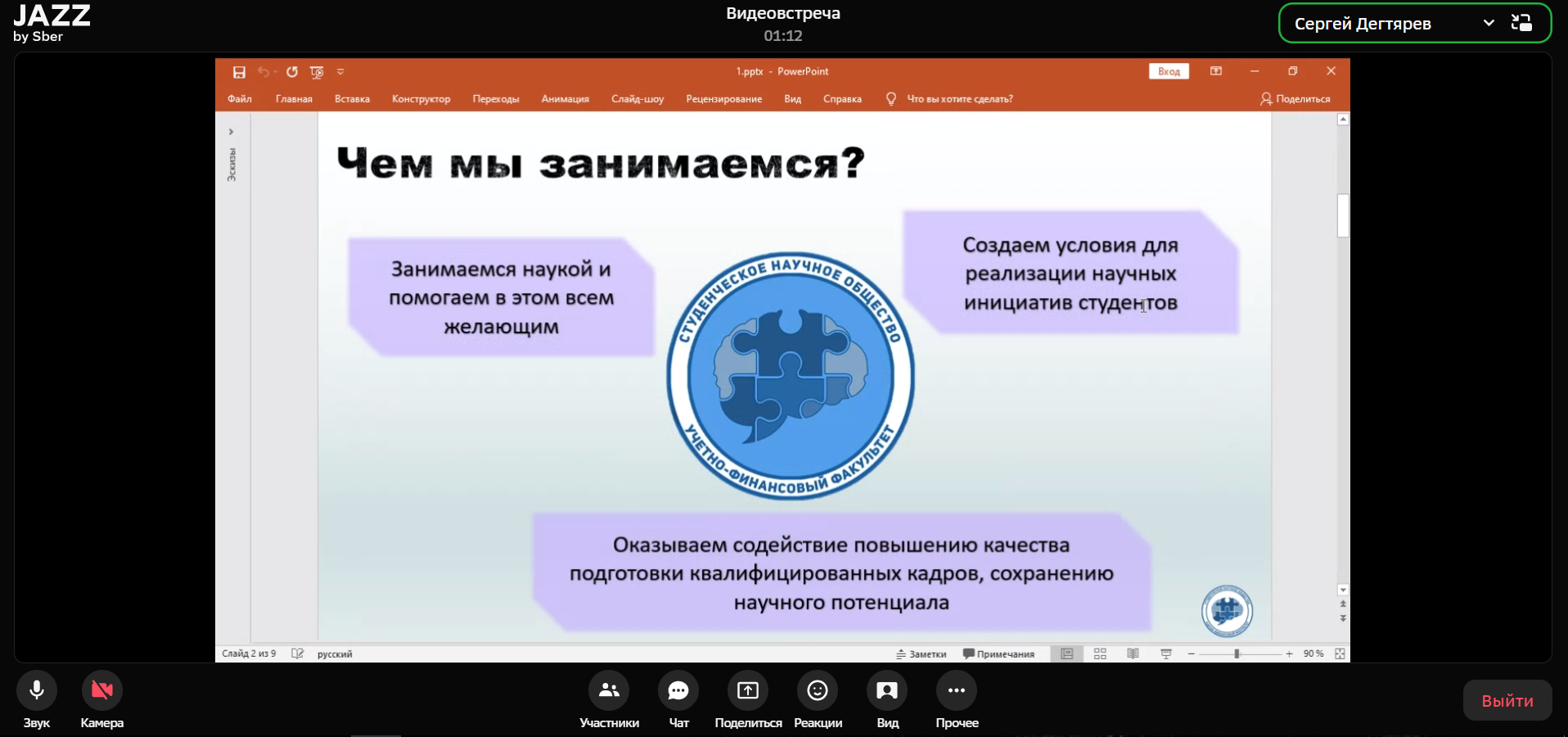This screenshot has width=1568, height=737.
Task: Switch to Reading view icon
Action: pos(1133,653)
